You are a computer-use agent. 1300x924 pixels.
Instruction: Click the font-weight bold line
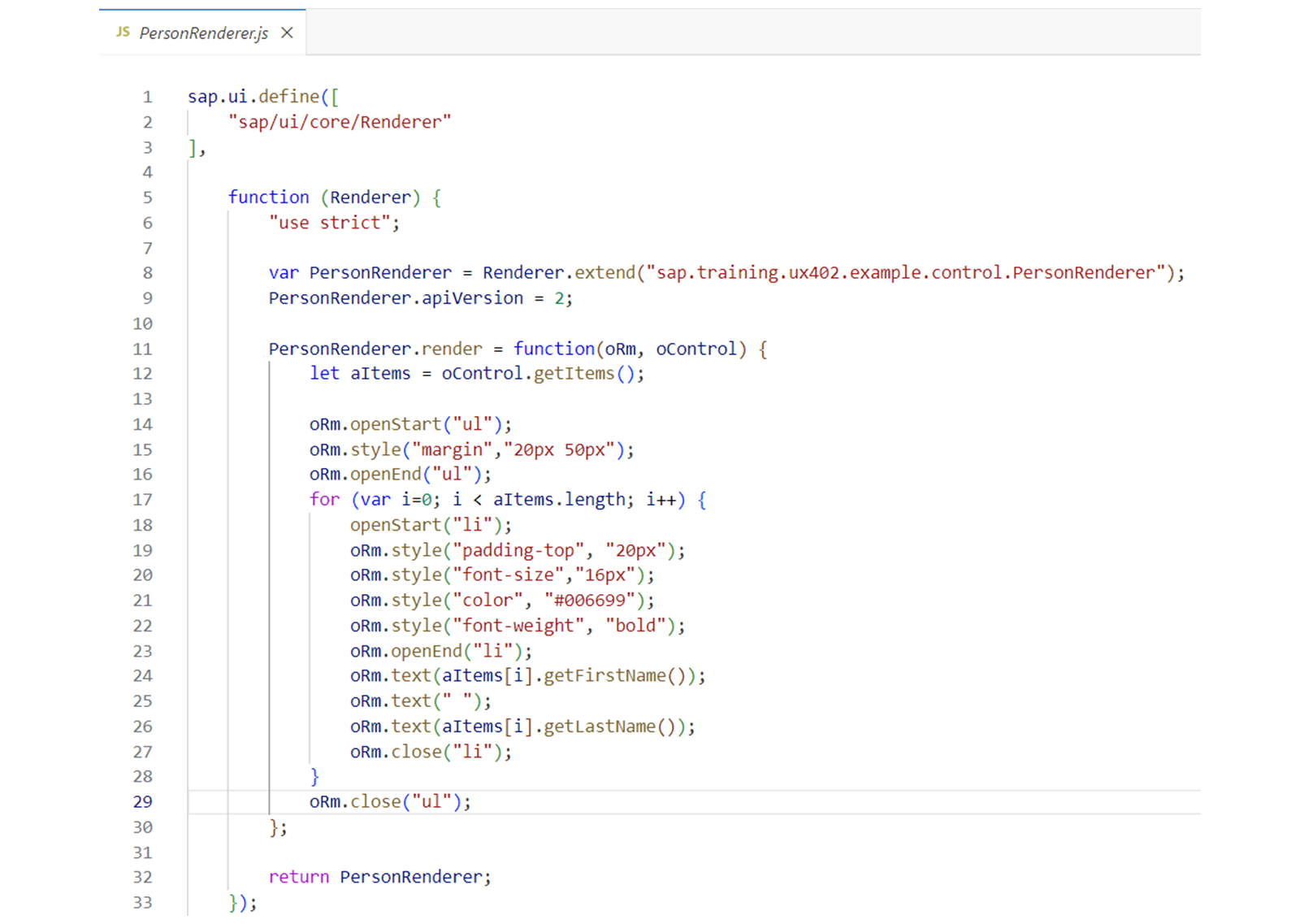coord(518,626)
